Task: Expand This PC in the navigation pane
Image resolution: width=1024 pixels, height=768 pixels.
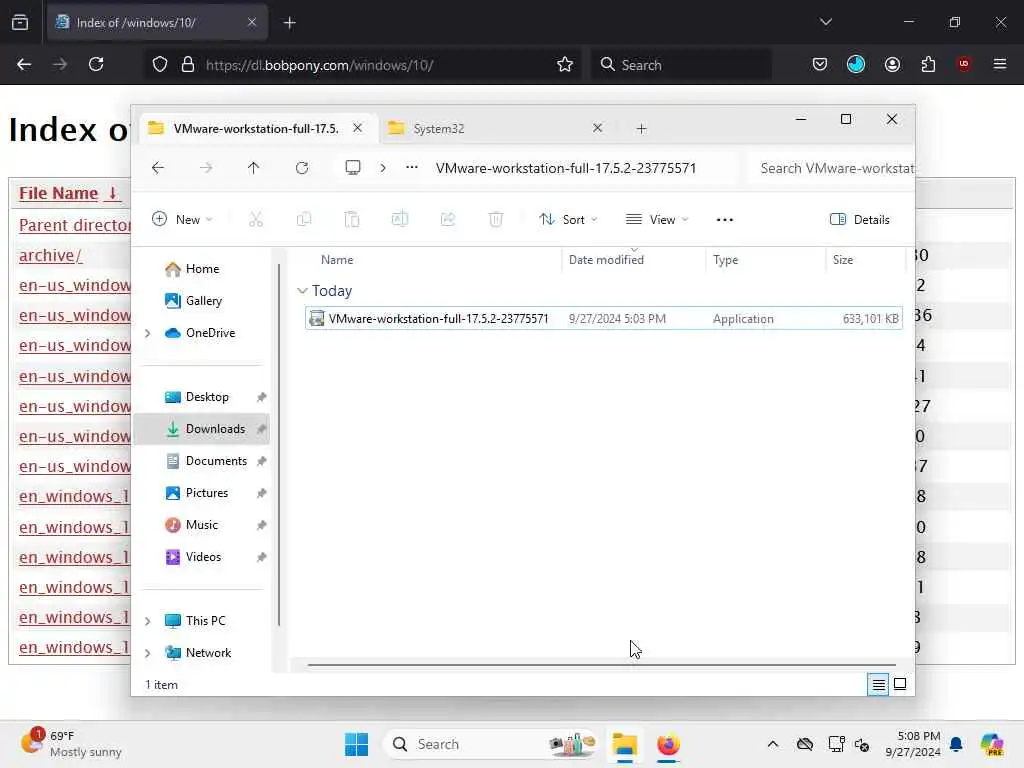Action: [148, 620]
